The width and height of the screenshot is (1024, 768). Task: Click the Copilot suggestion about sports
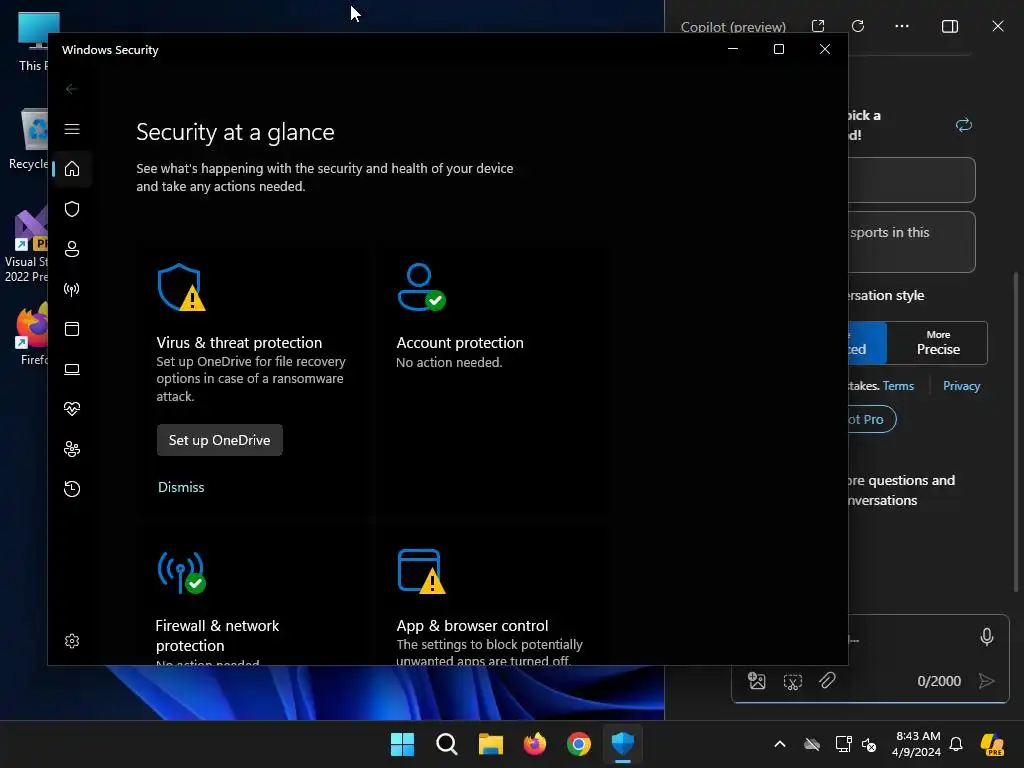tap(912, 242)
